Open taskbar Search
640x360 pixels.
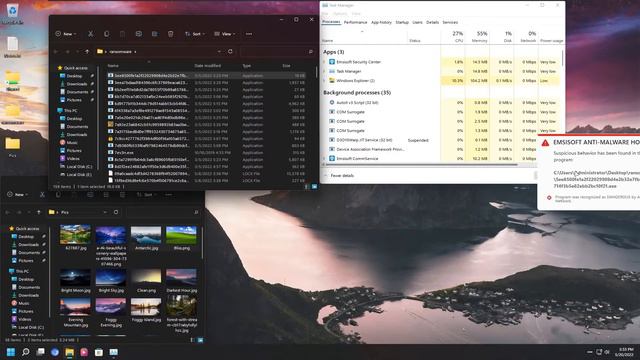point(26,352)
